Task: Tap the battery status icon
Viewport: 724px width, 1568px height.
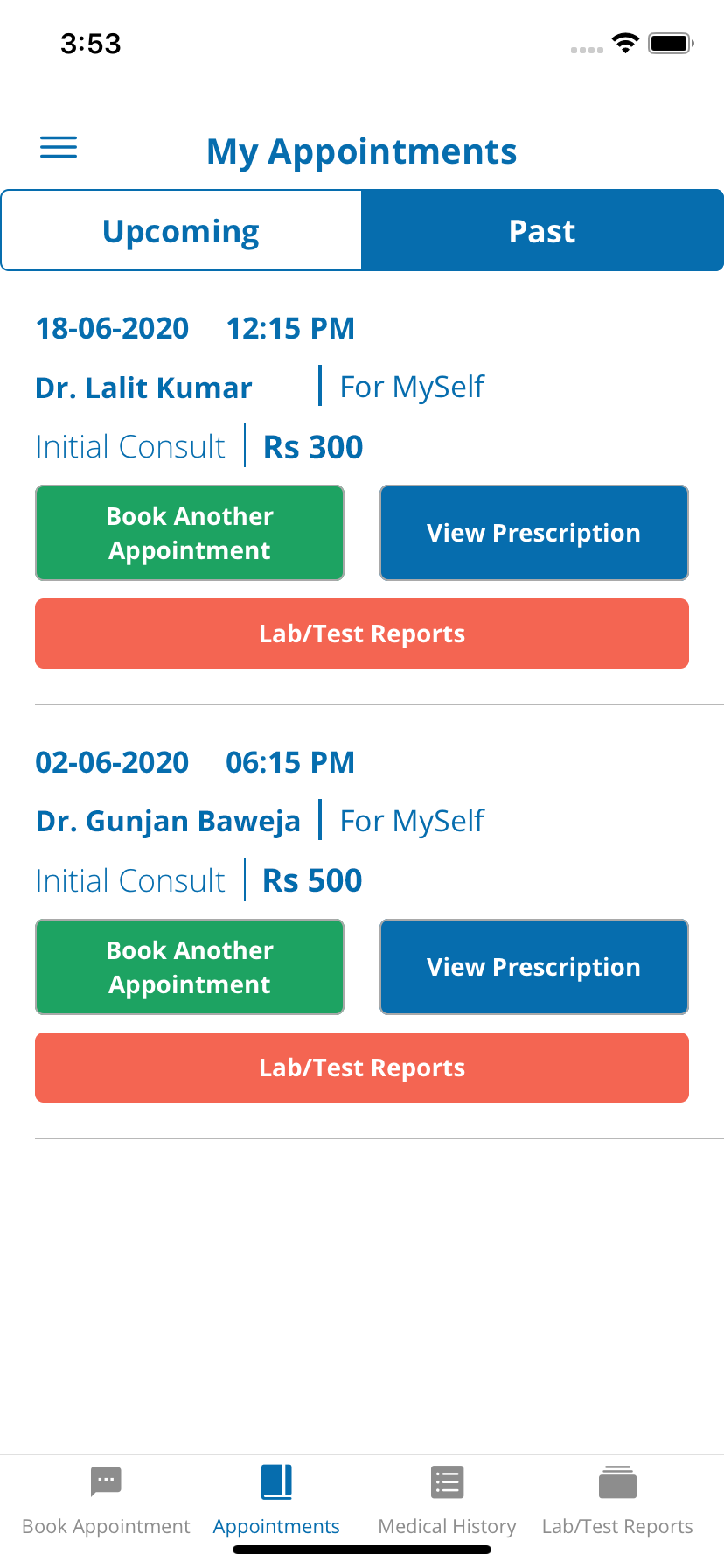Action: point(671,43)
